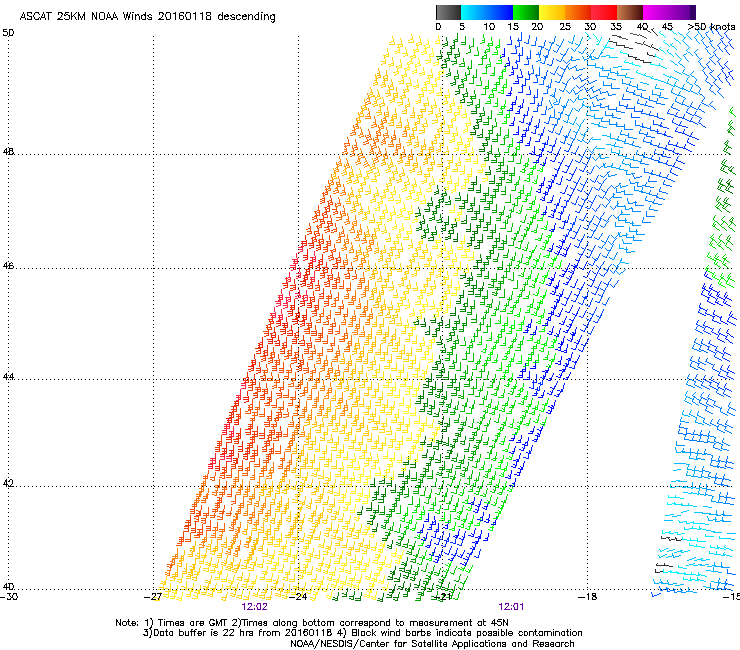
Task: Click the longitude label '-30' on the bottom axis
Action: (x=9, y=597)
